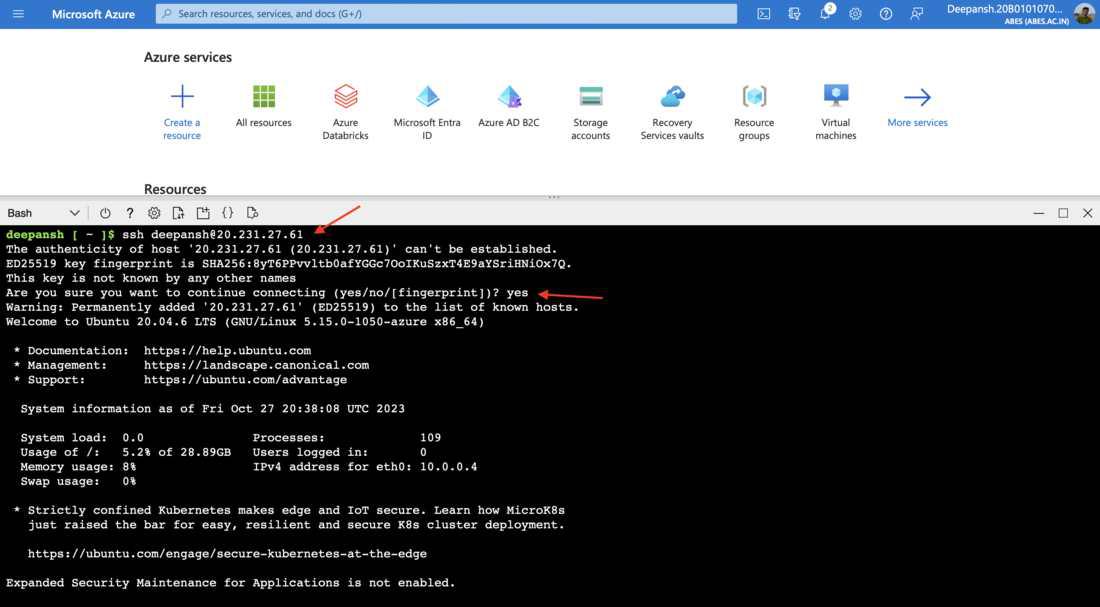
Task: Restart Cloud Shell with power icon
Action: (x=105, y=213)
